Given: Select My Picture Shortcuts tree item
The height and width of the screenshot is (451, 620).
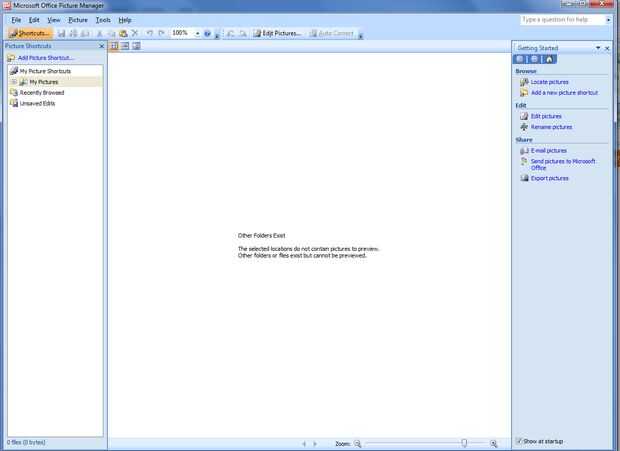Looking at the screenshot, I should (45, 71).
